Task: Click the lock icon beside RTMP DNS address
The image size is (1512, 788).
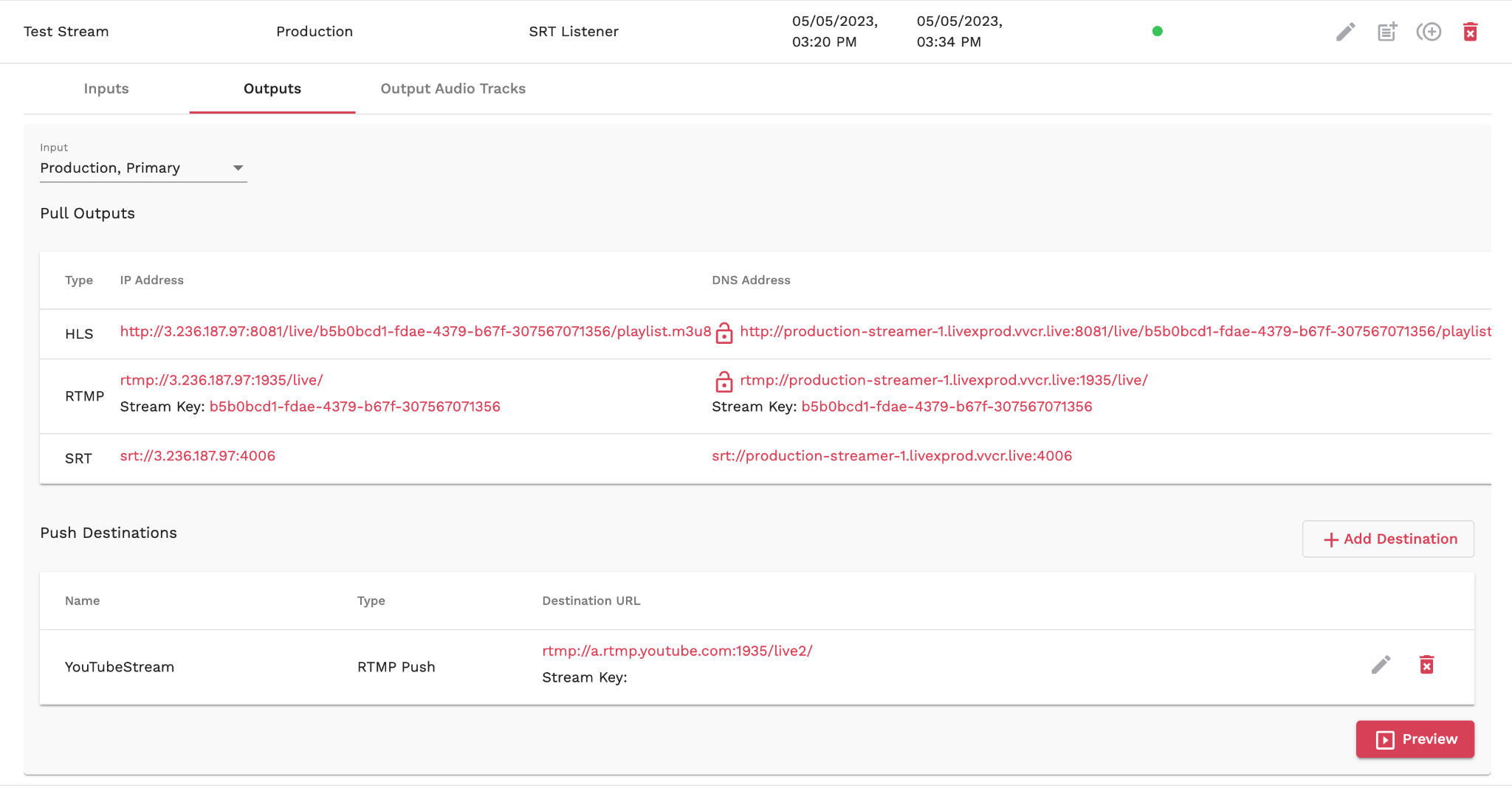Action: click(x=724, y=381)
